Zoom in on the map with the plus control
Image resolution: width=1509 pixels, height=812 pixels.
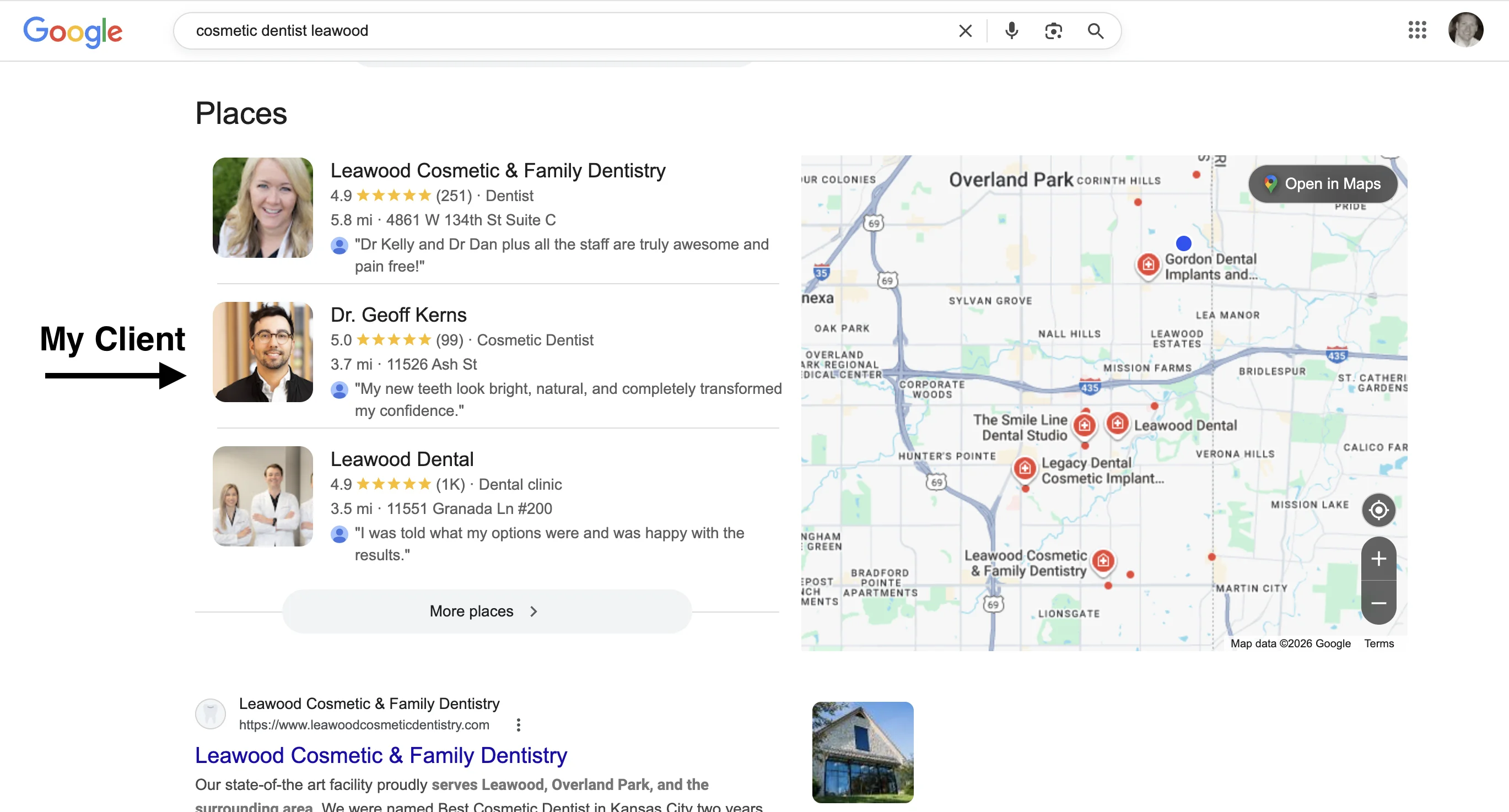click(x=1378, y=558)
